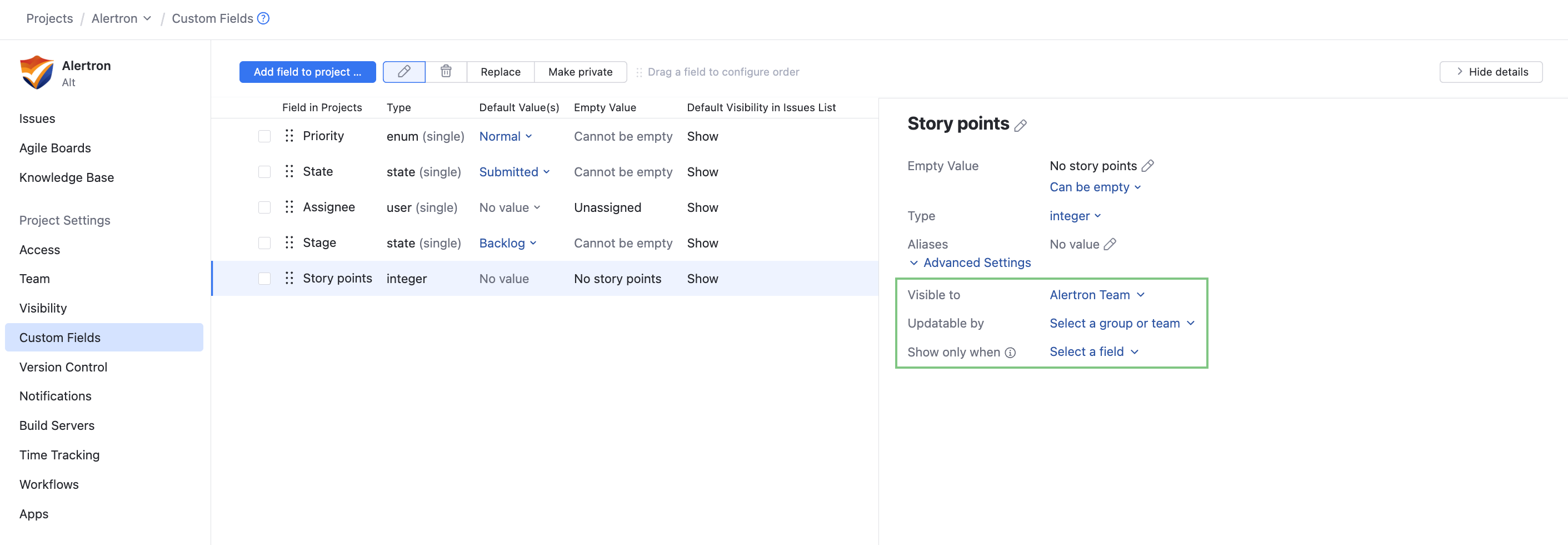Click the drag handle of the Priority field
Viewport: 1568px width, 545px height.
[289, 136]
